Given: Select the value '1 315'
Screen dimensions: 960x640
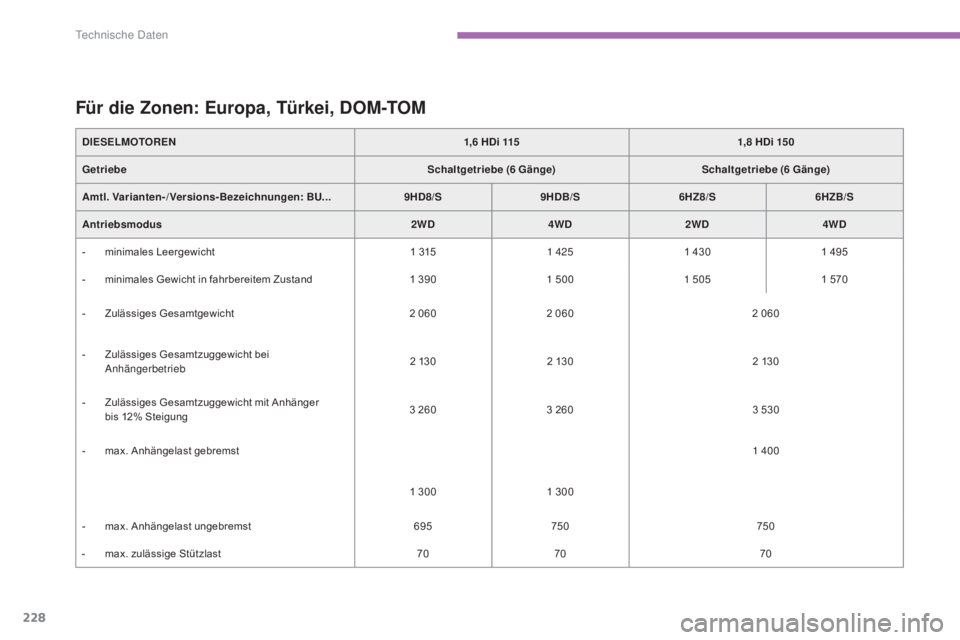Looking at the screenshot, I should coord(423,252).
